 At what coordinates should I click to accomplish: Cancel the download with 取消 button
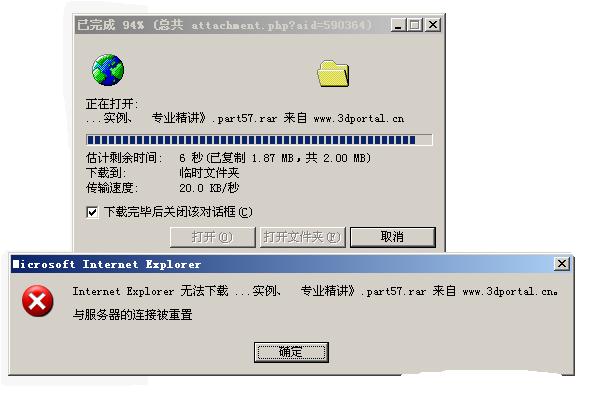click(392, 237)
